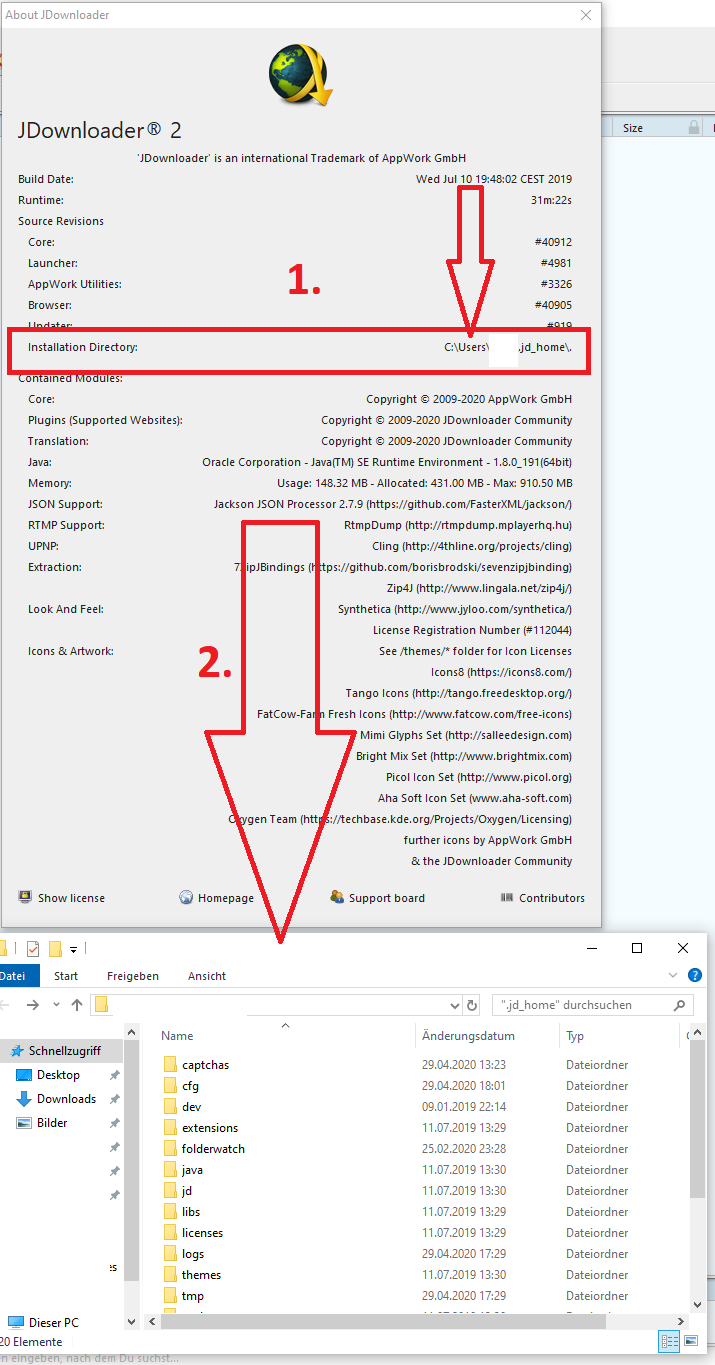Switch to the Start ribbon tab
This screenshot has height=1365, width=715.
pos(66,976)
